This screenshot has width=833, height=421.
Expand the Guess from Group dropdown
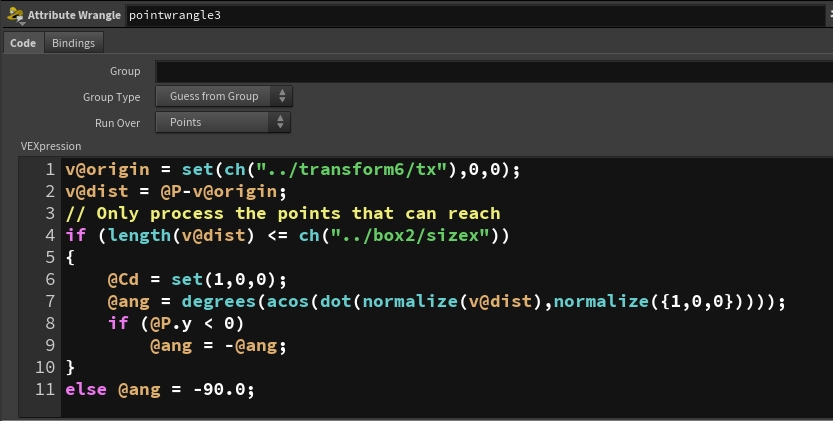(x=224, y=97)
